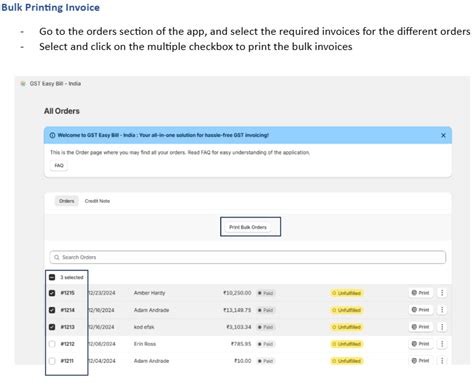The width and height of the screenshot is (474, 383).
Task: Click amount ₹3,103.34
Action: (x=239, y=327)
